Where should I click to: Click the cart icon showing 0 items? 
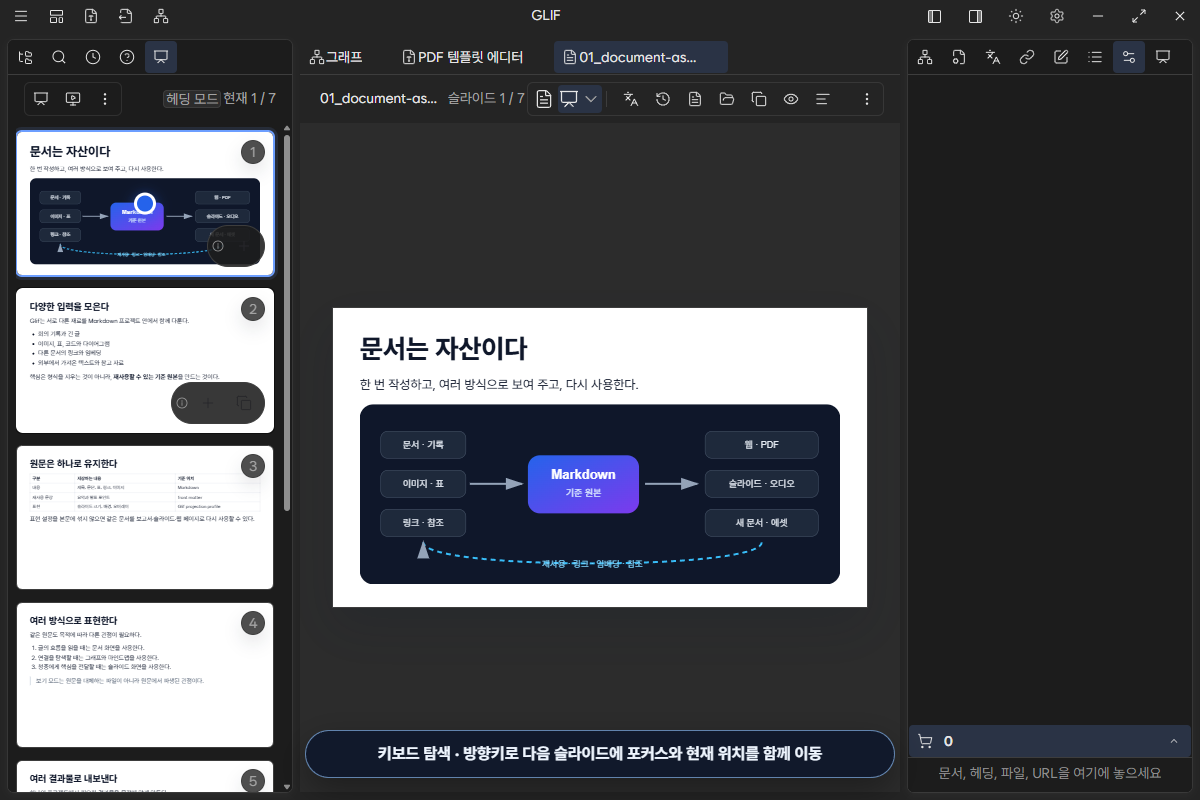tap(925, 741)
